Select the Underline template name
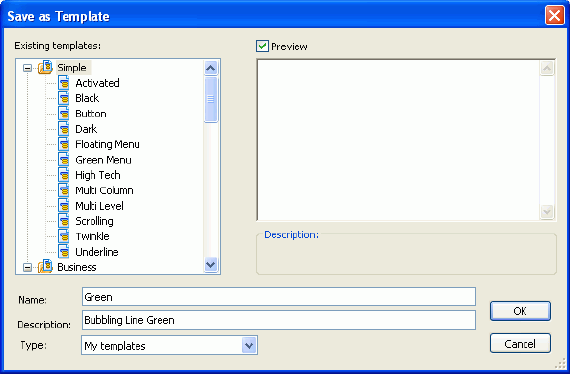 tap(97, 252)
